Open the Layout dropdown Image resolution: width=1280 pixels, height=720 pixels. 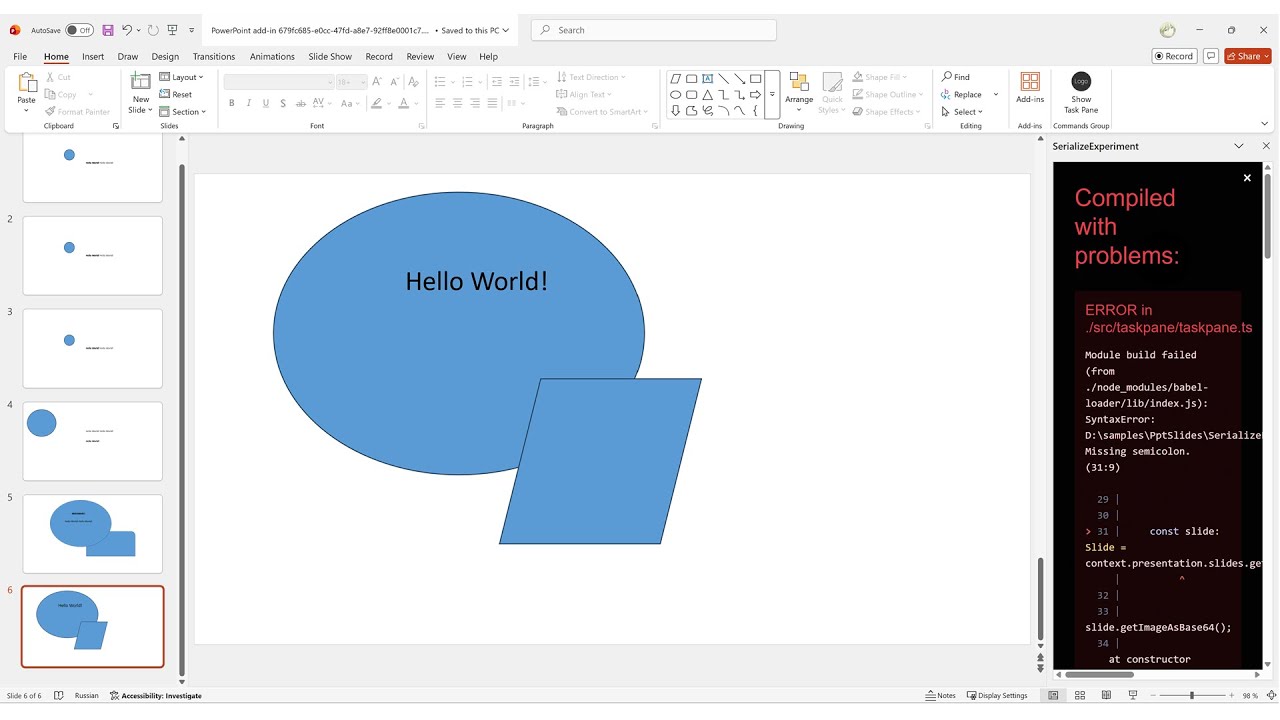[x=181, y=77]
